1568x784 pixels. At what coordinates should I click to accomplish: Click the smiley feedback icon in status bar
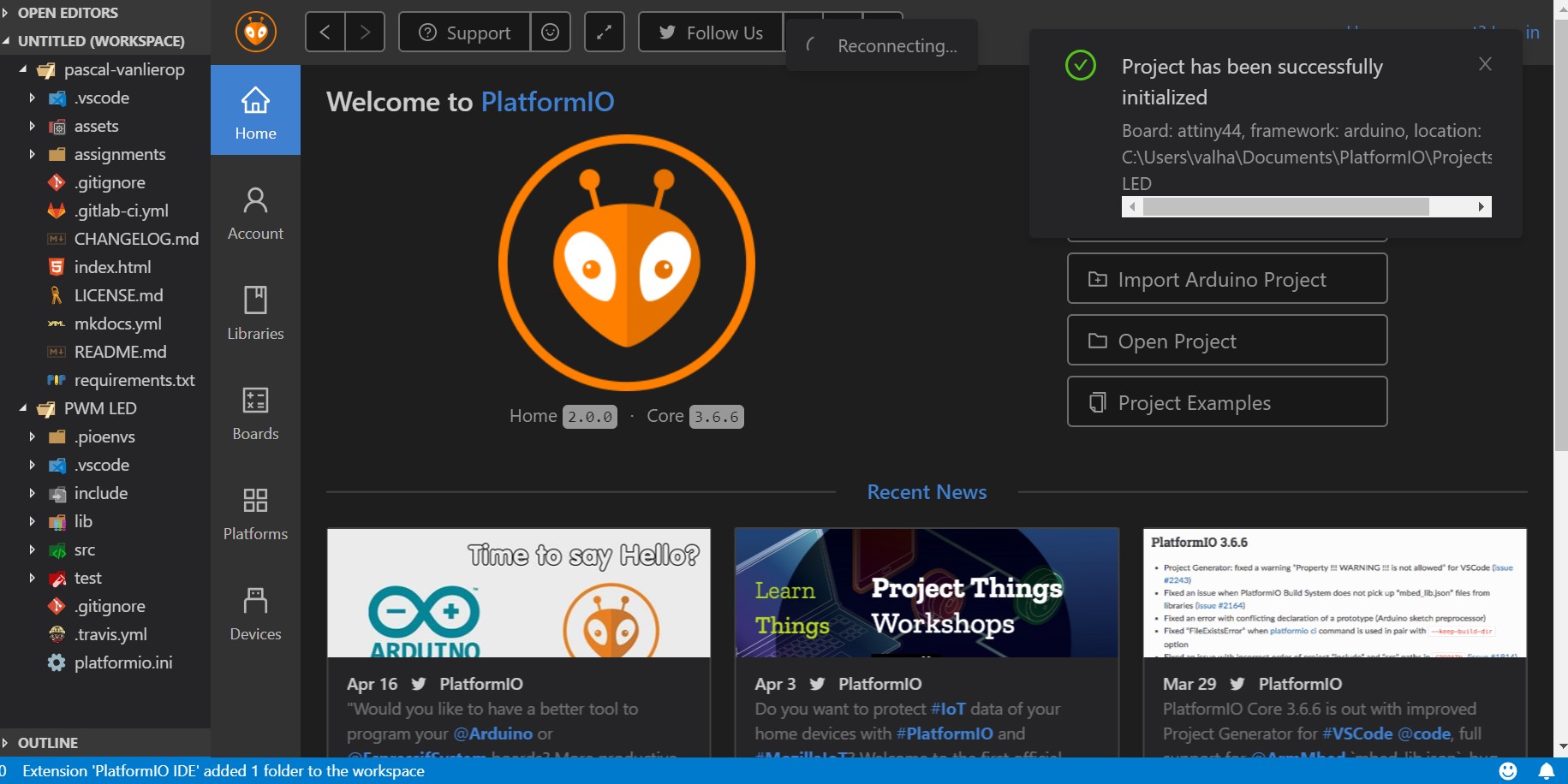[1508, 771]
